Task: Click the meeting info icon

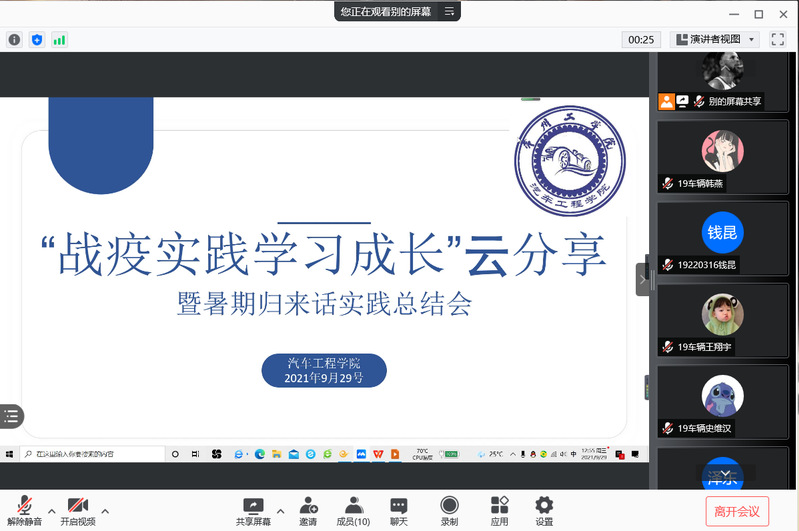Action: [x=14, y=40]
